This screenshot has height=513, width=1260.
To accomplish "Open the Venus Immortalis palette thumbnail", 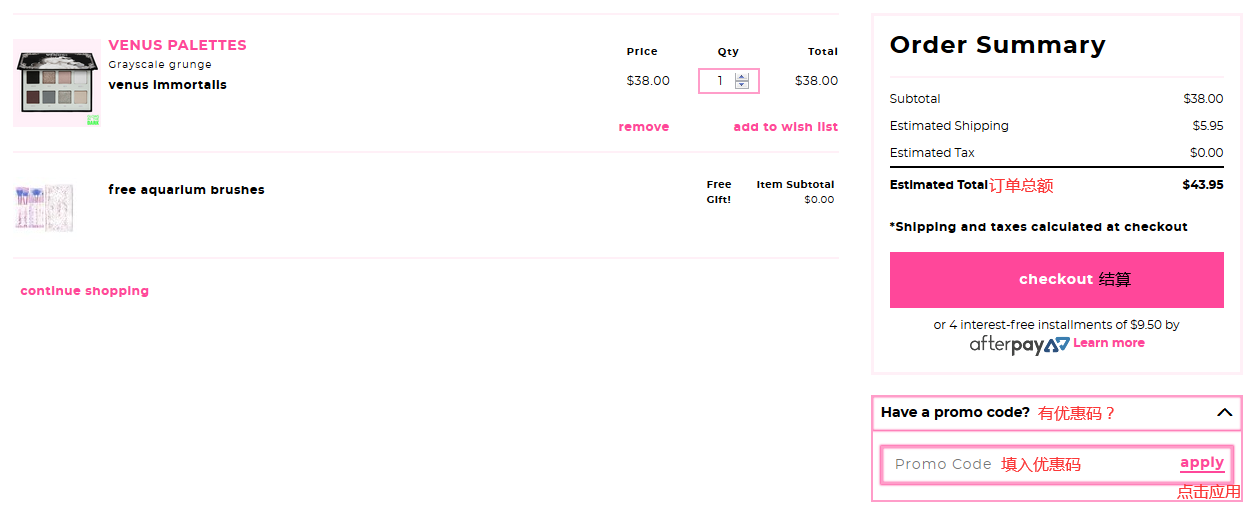I will (x=56, y=83).
